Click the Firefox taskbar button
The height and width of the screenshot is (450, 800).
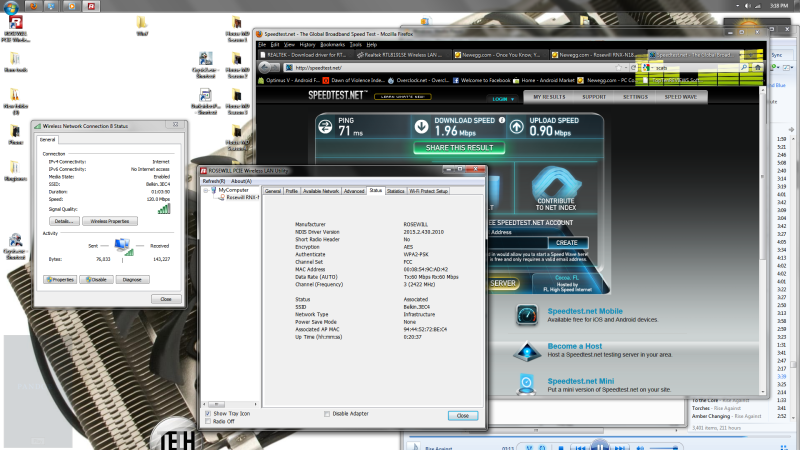pos(33,7)
